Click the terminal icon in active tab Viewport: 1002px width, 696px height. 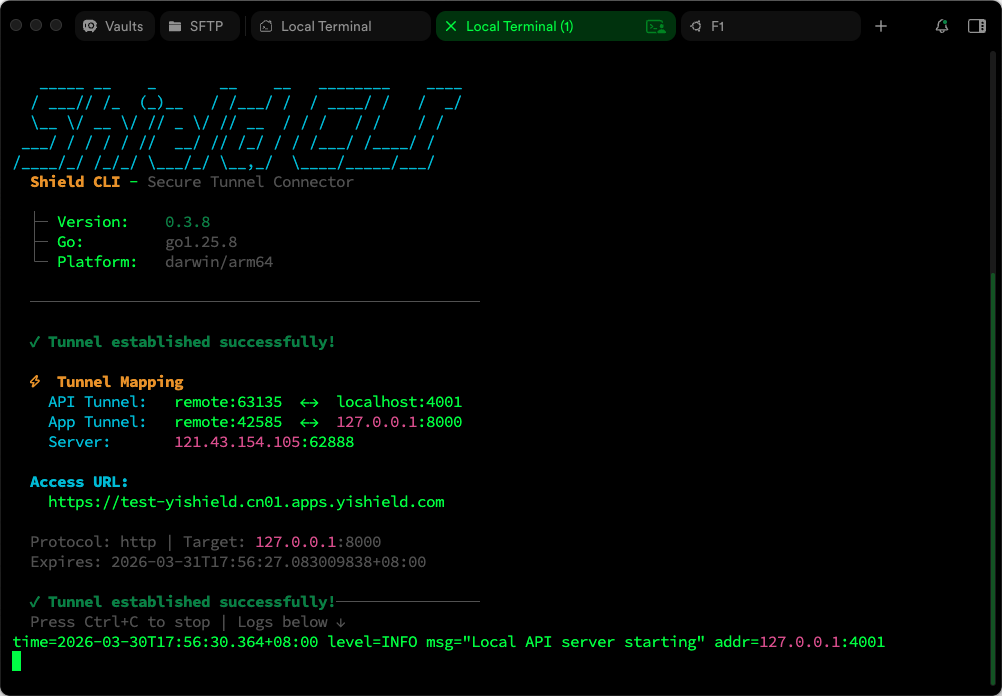pyautogui.click(x=655, y=26)
